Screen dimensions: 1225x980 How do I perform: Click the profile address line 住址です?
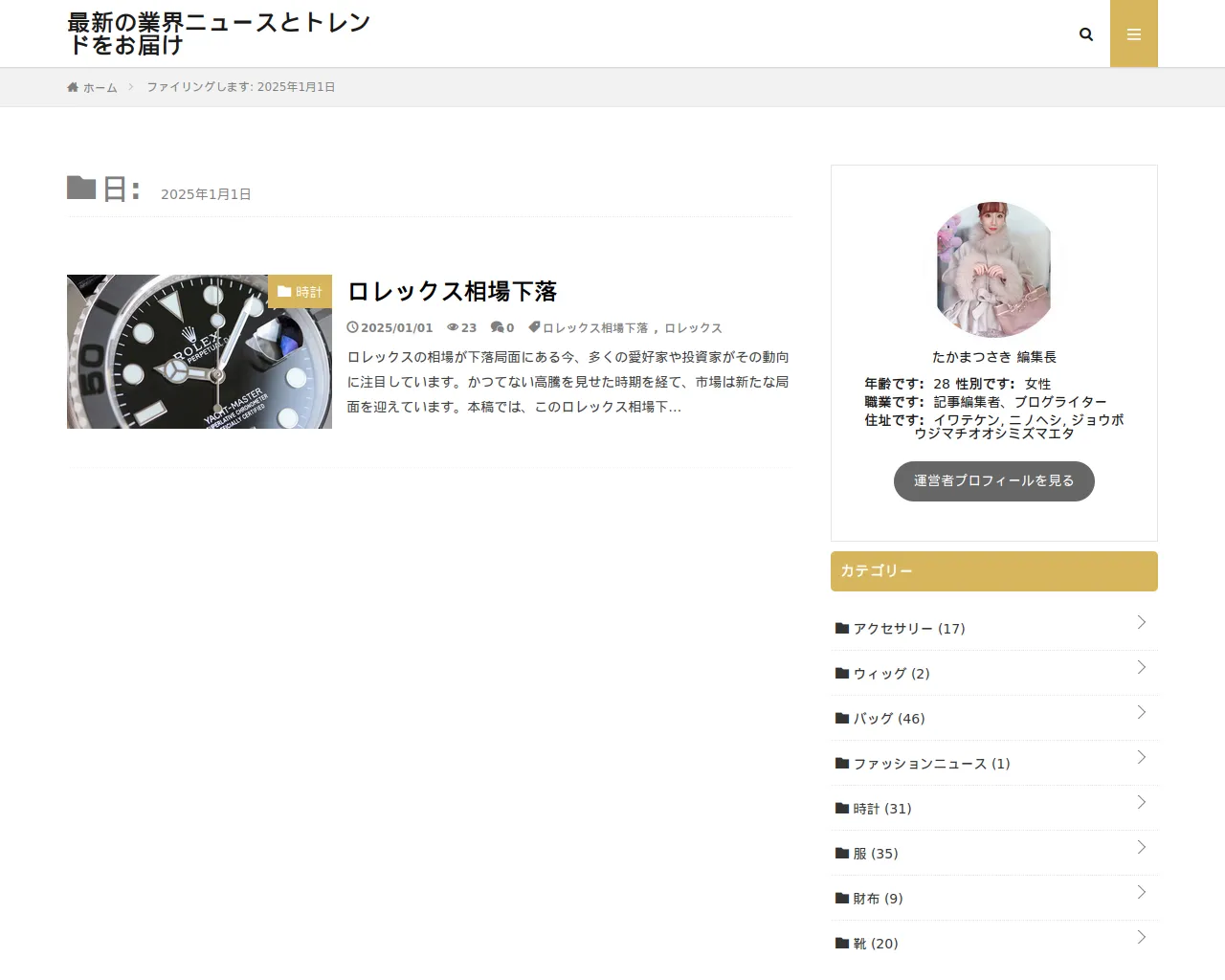[994, 426]
